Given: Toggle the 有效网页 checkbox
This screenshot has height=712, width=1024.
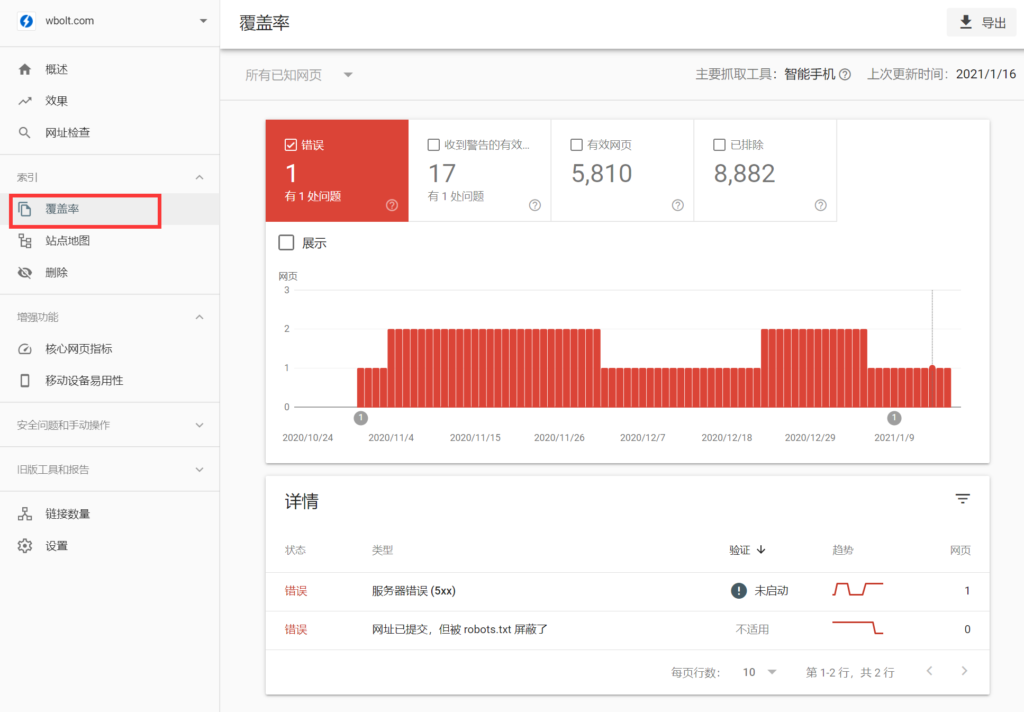Looking at the screenshot, I should click(x=577, y=145).
